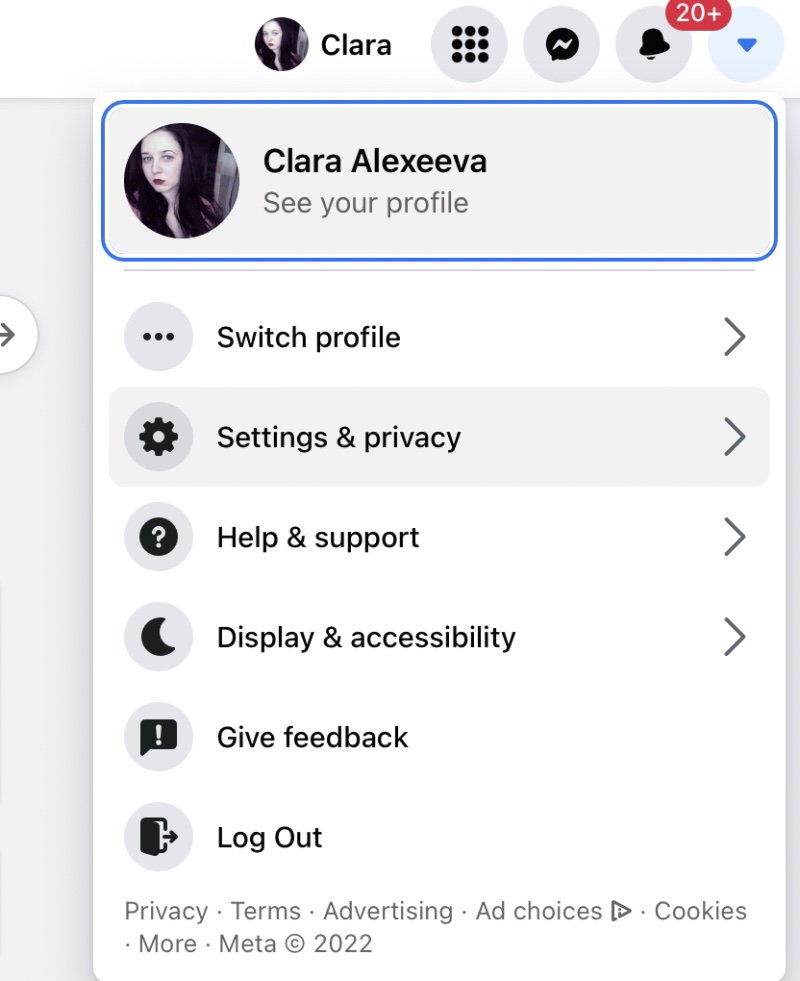Click Clara's small avatar in top bar

[x=281, y=44]
